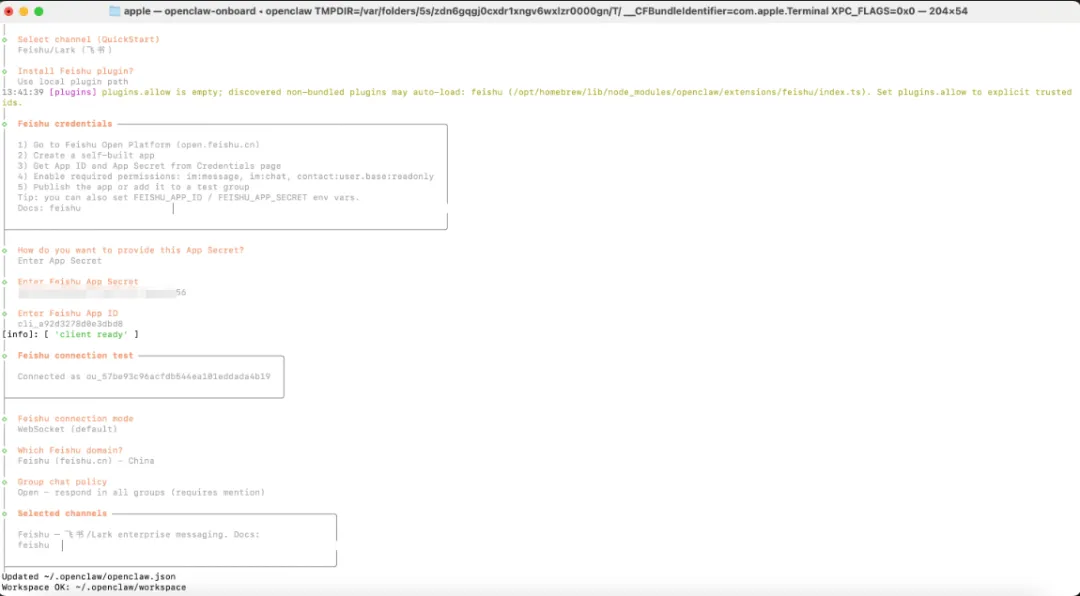
Task: Click the 'Use local plugin path' answer
Action: (x=72, y=81)
